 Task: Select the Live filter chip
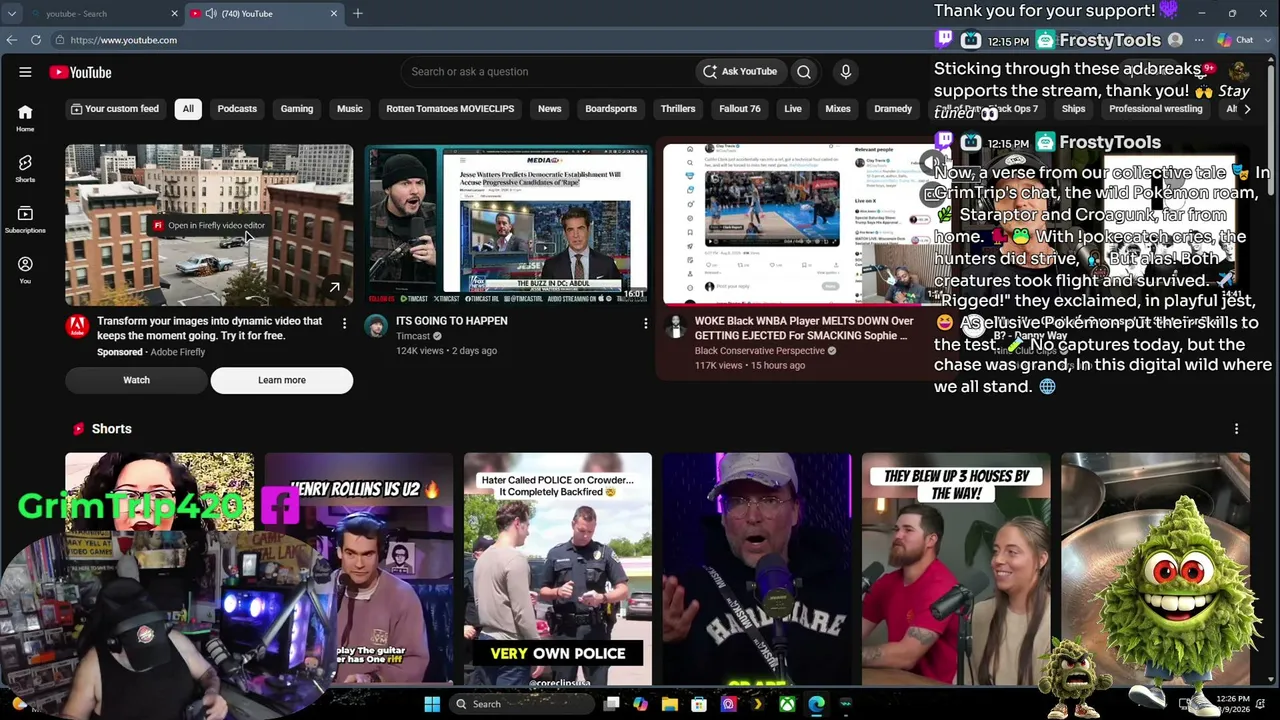click(793, 109)
